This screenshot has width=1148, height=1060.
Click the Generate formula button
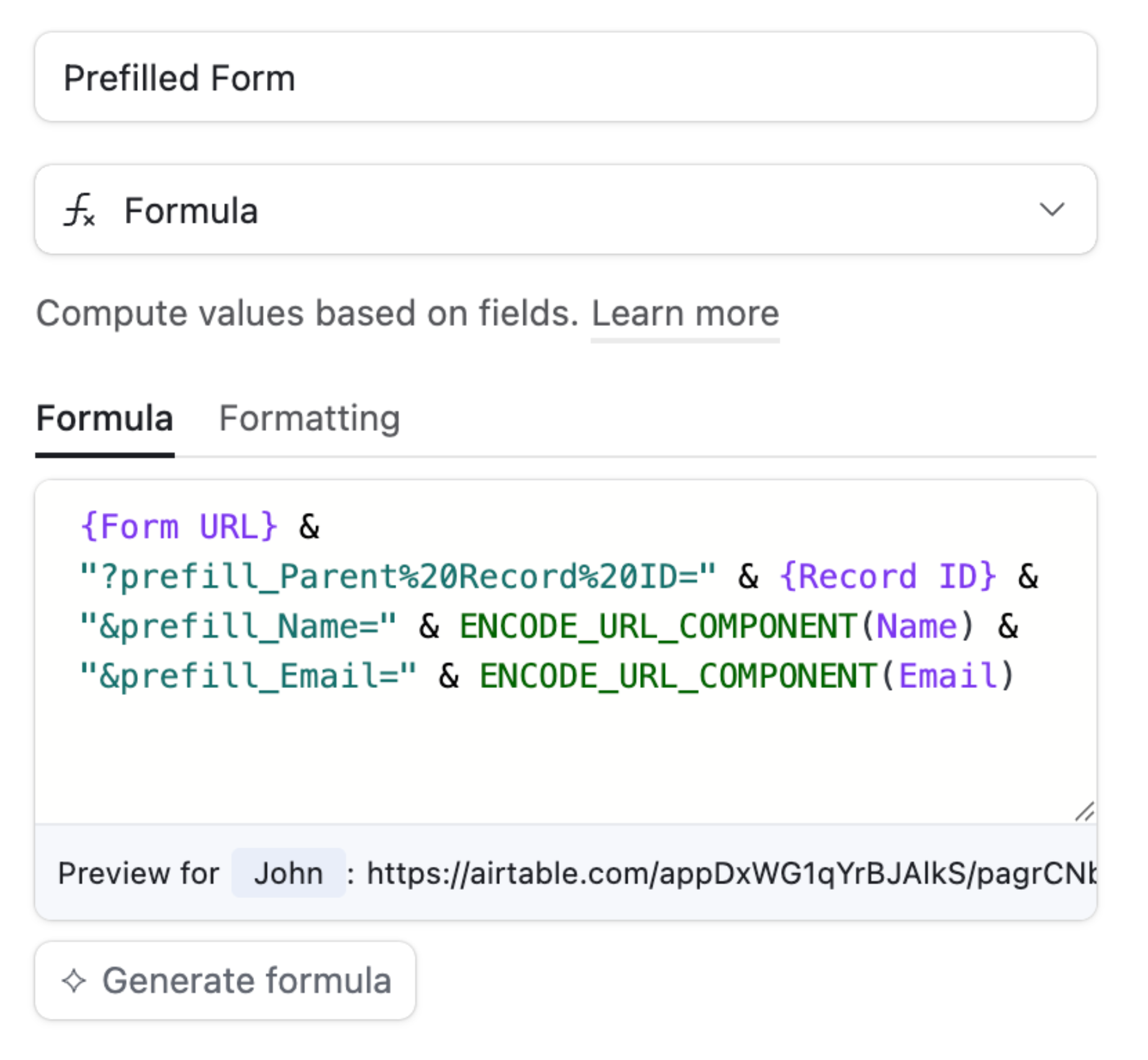[x=225, y=980]
